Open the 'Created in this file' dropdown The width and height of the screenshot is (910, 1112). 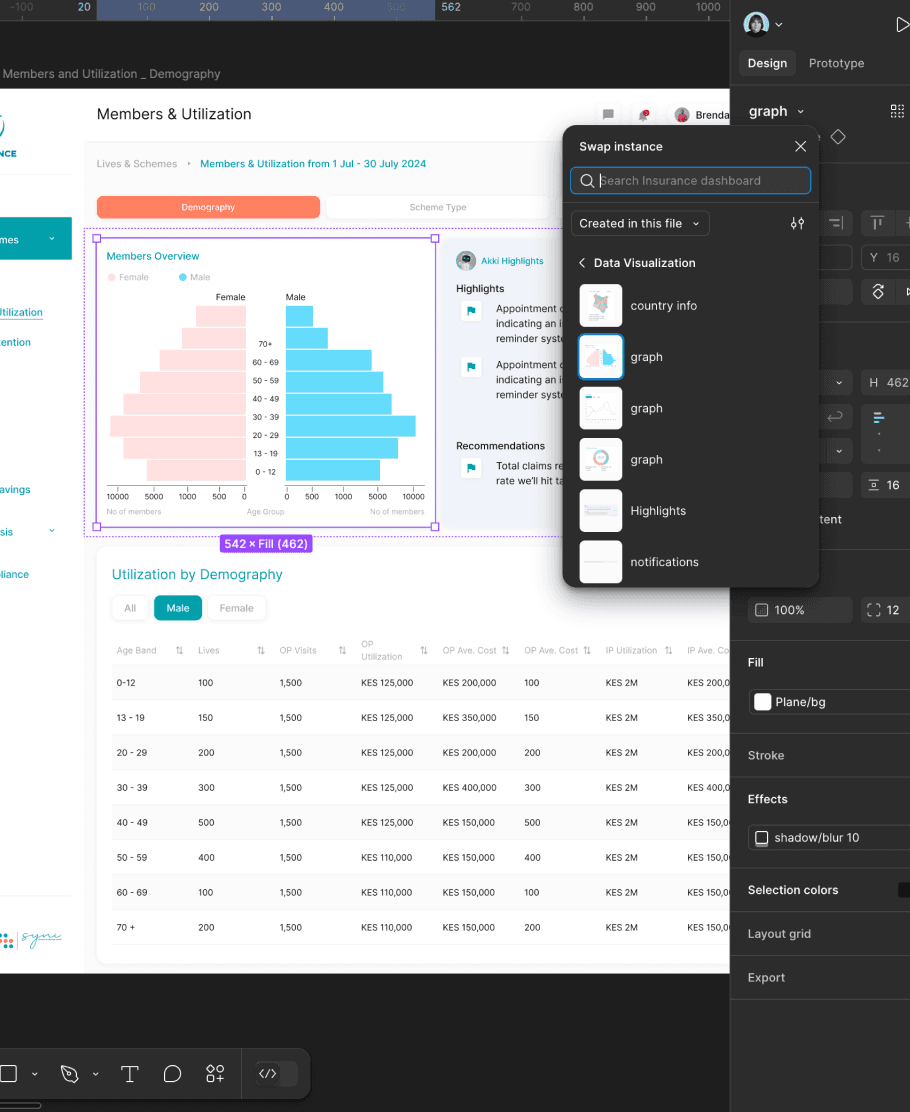[639, 223]
